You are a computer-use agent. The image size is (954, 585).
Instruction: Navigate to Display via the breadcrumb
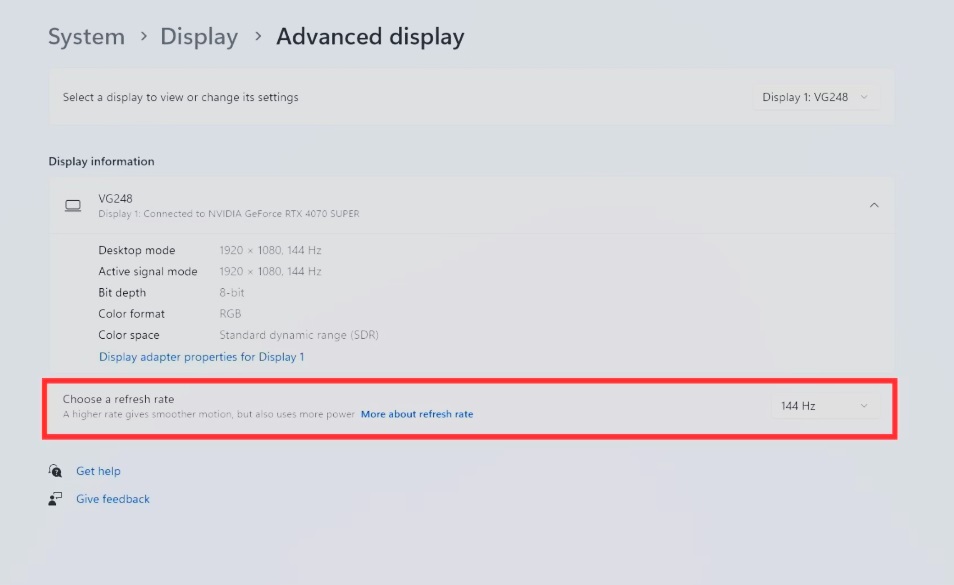click(x=199, y=36)
